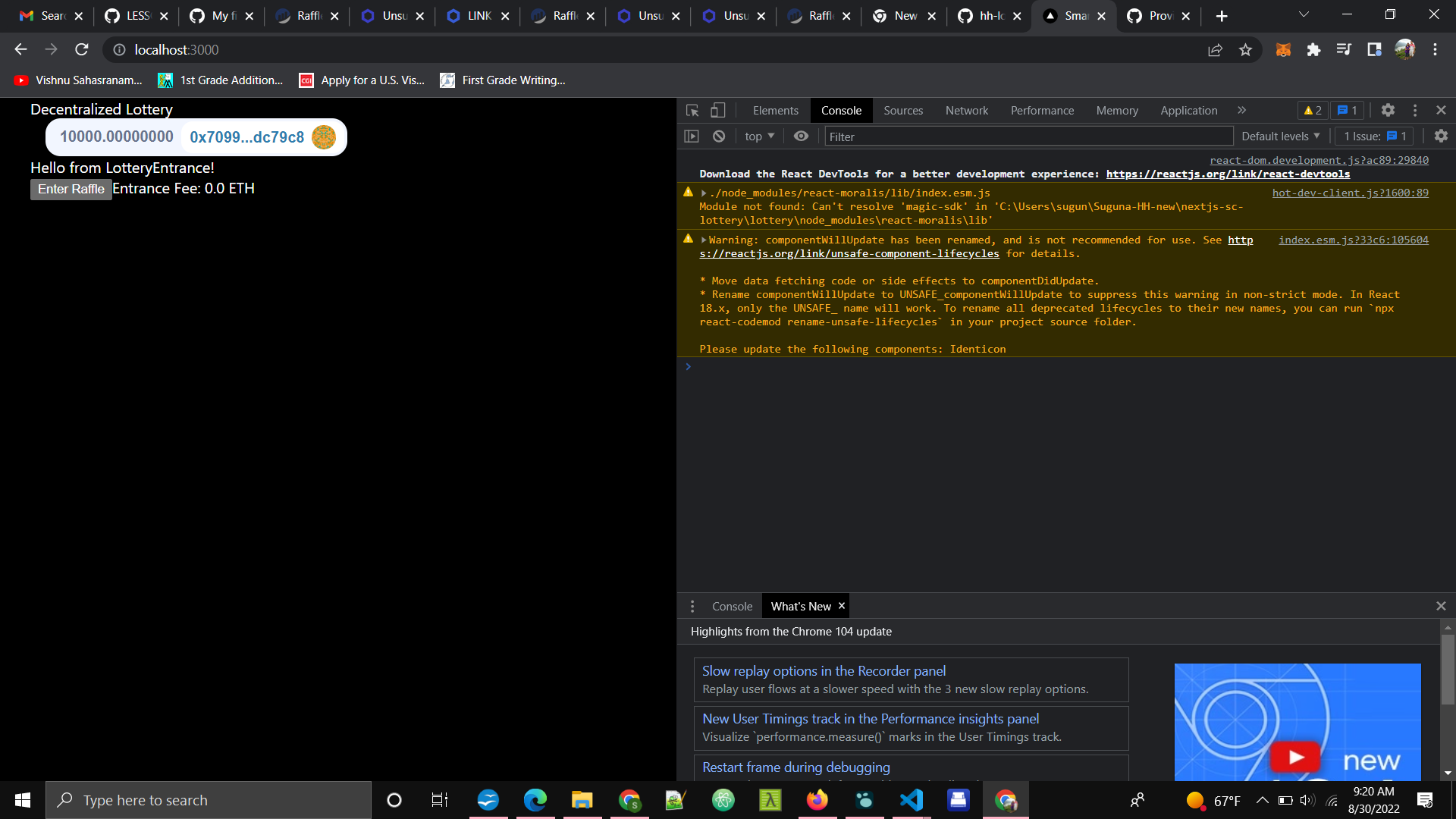Click the warnings count icon in DevTools
This screenshot has height=819, width=1456.
pos(1311,110)
